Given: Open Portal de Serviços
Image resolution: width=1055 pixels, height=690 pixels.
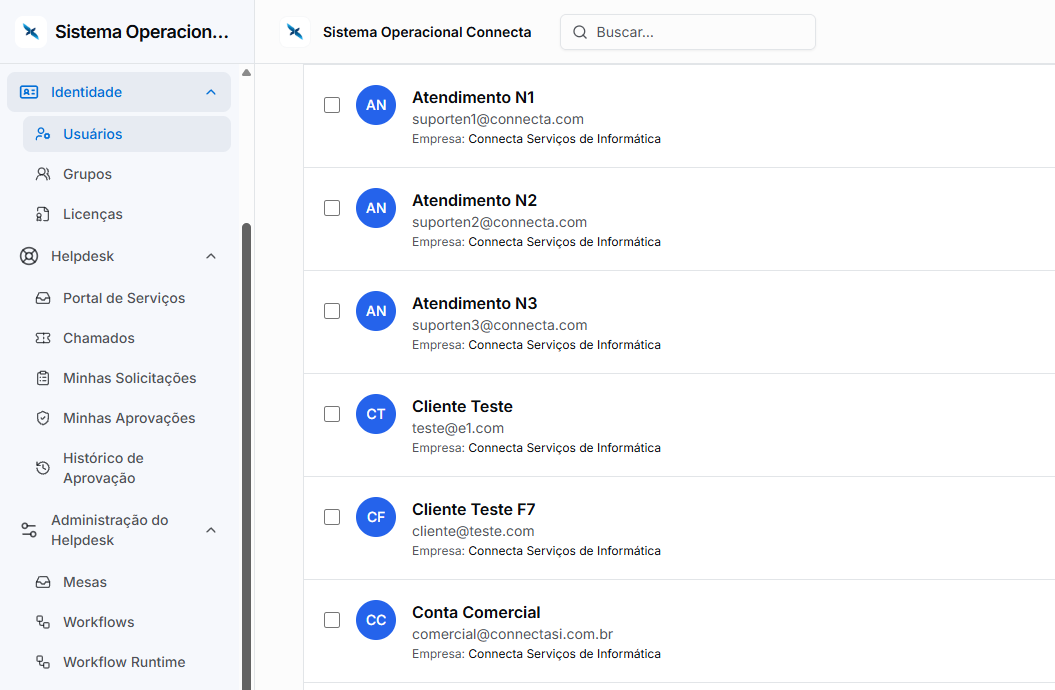Looking at the screenshot, I should [x=127, y=298].
